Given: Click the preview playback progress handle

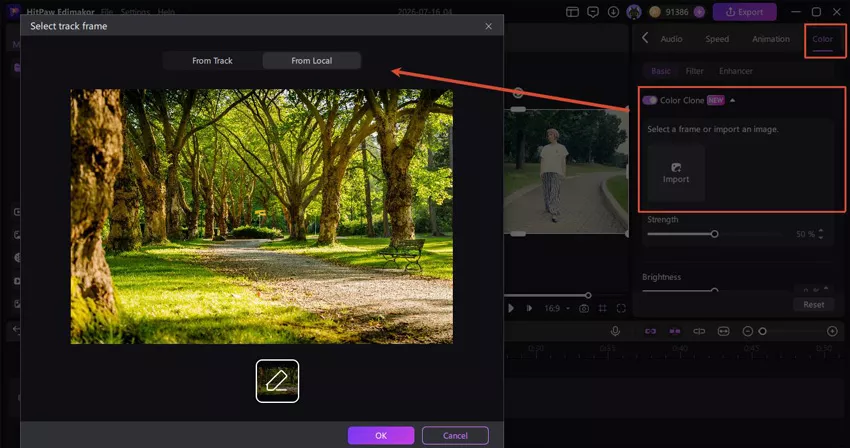Looking at the screenshot, I should pyautogui.click(x=588, y=296).
